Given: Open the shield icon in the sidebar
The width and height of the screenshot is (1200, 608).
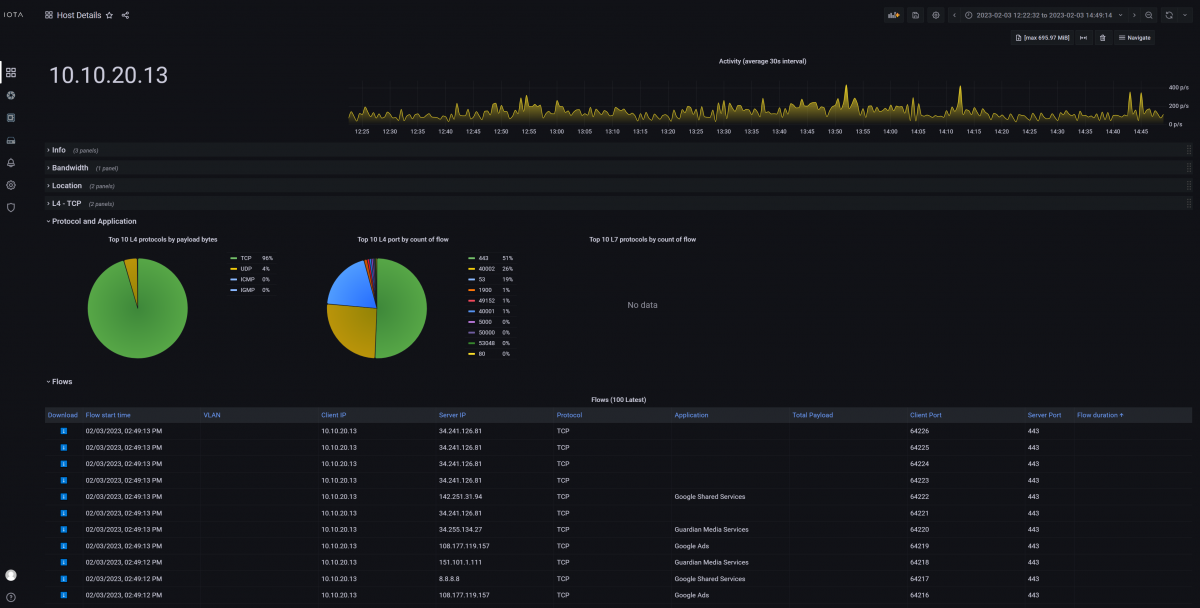Looking at the screenshot, I should pyautogui.click(x=11, y=207).
